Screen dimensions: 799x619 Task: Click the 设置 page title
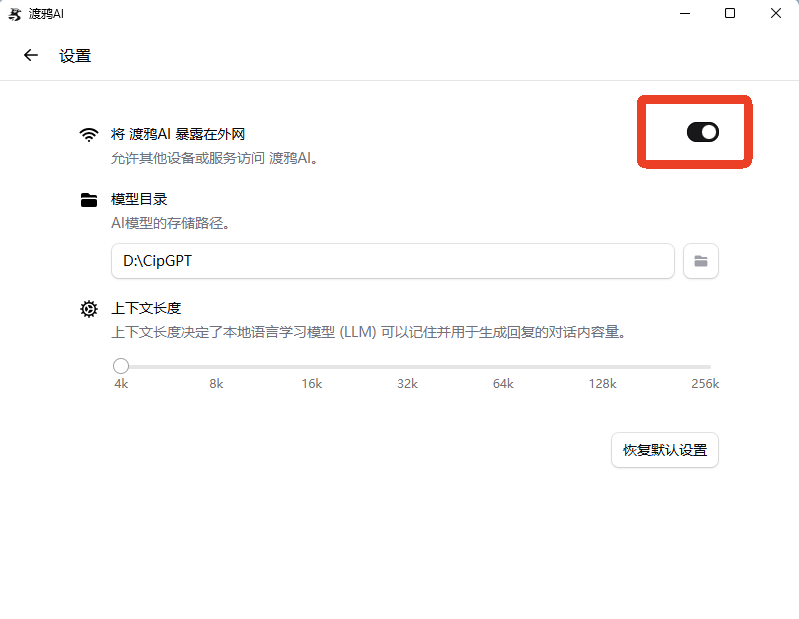75,56
